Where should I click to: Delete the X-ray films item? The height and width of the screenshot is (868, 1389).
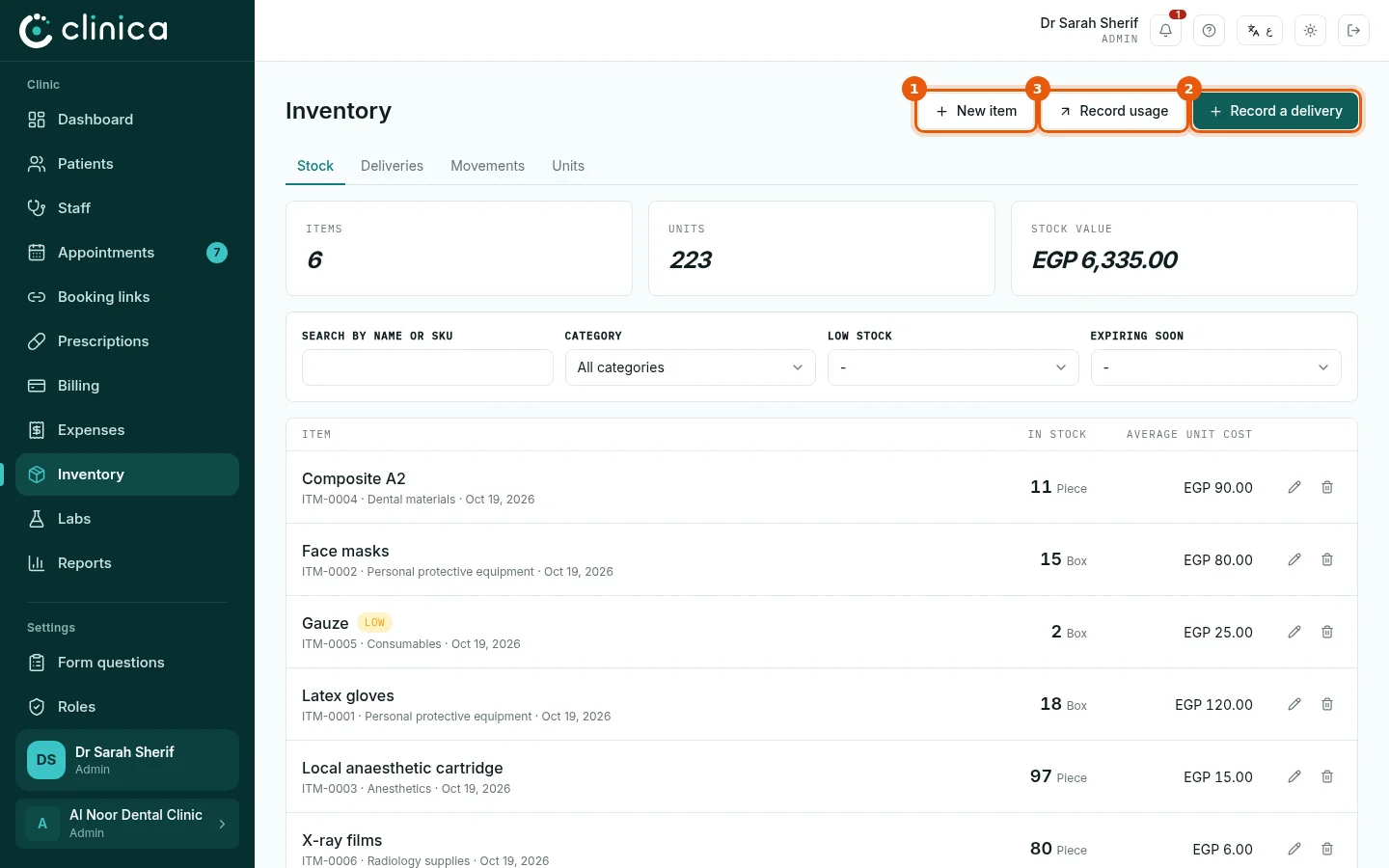1327,849
